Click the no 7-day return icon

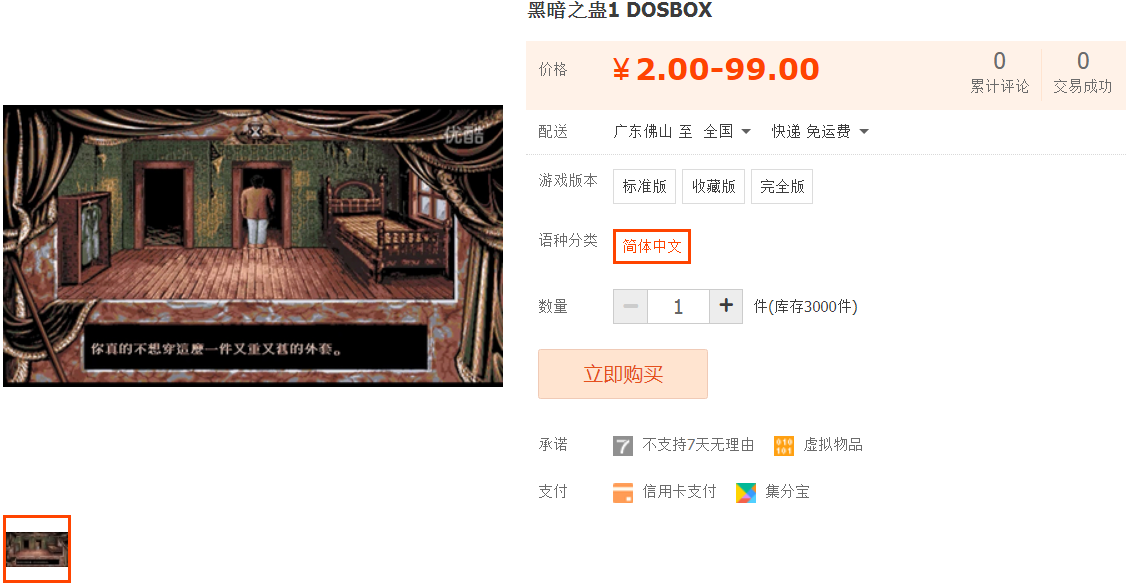click(622, 445)
